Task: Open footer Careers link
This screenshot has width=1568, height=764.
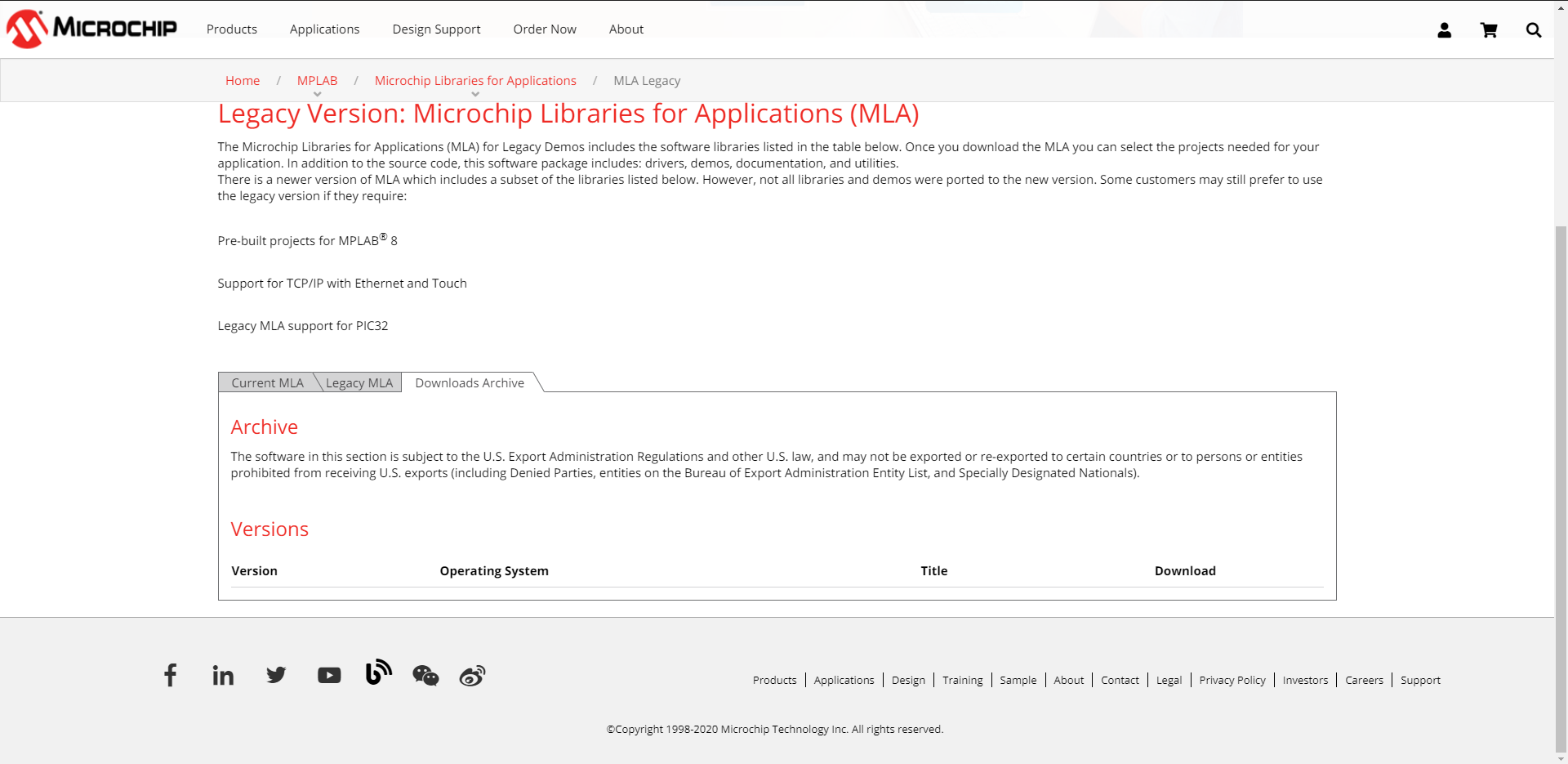Action: pyautogui.click(x=1364, y=680)
